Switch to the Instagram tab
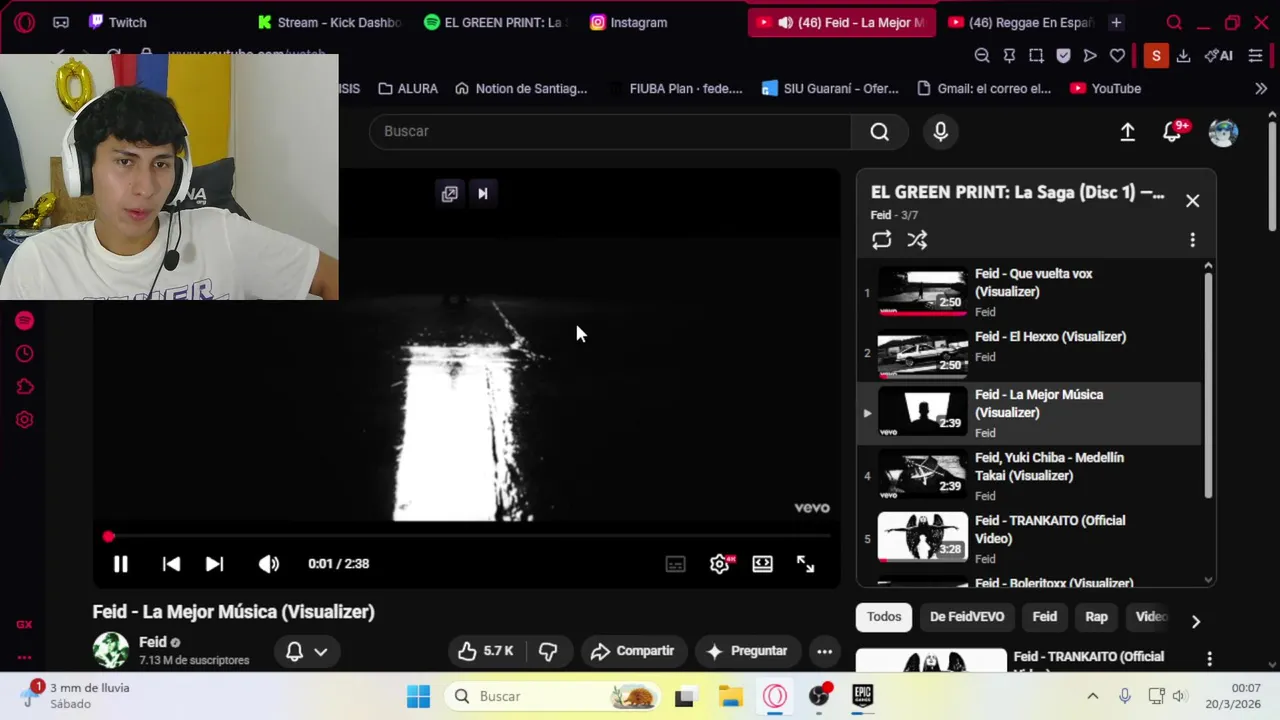The width and height of the screenshot is (1280, 720). click(629, 22)
